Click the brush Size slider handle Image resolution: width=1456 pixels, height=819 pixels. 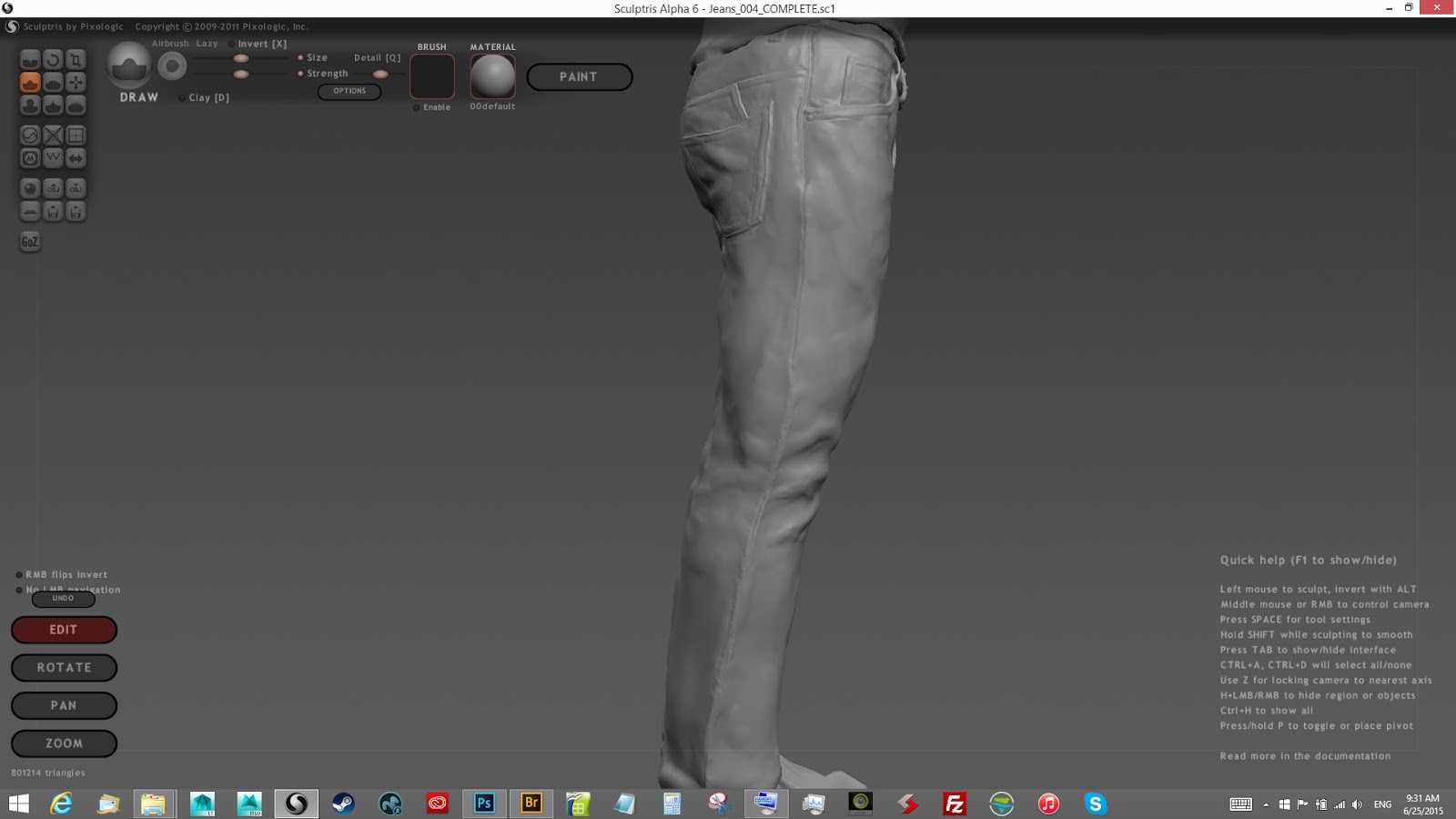(241, 58)
